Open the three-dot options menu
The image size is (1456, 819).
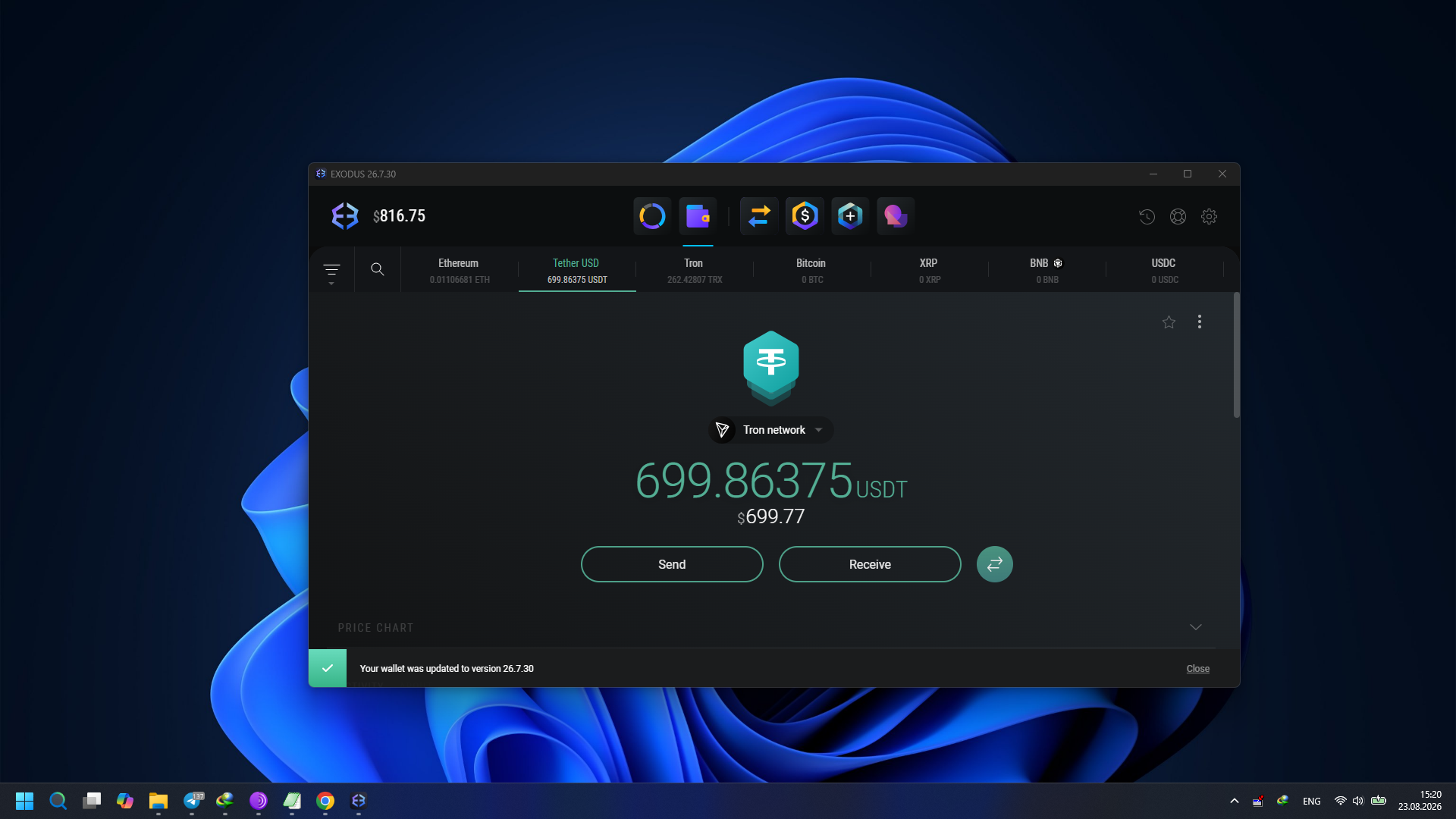(1200, 322)
